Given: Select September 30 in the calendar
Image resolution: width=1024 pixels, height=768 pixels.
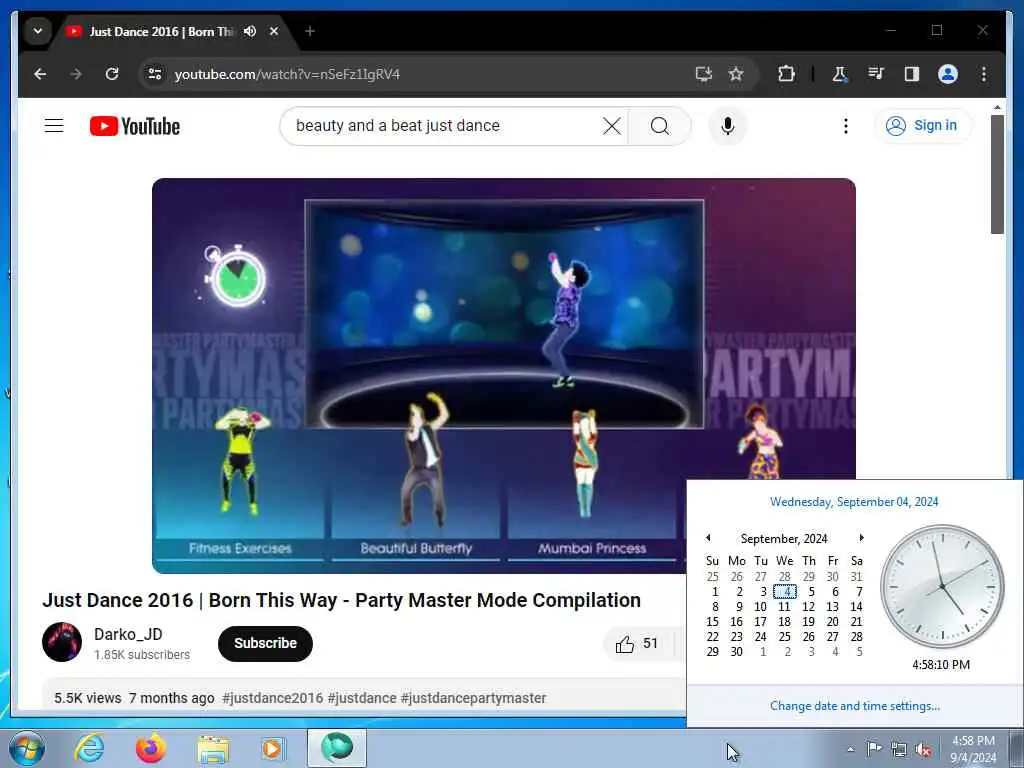Looking at the screenshot, I should [737, 652].
